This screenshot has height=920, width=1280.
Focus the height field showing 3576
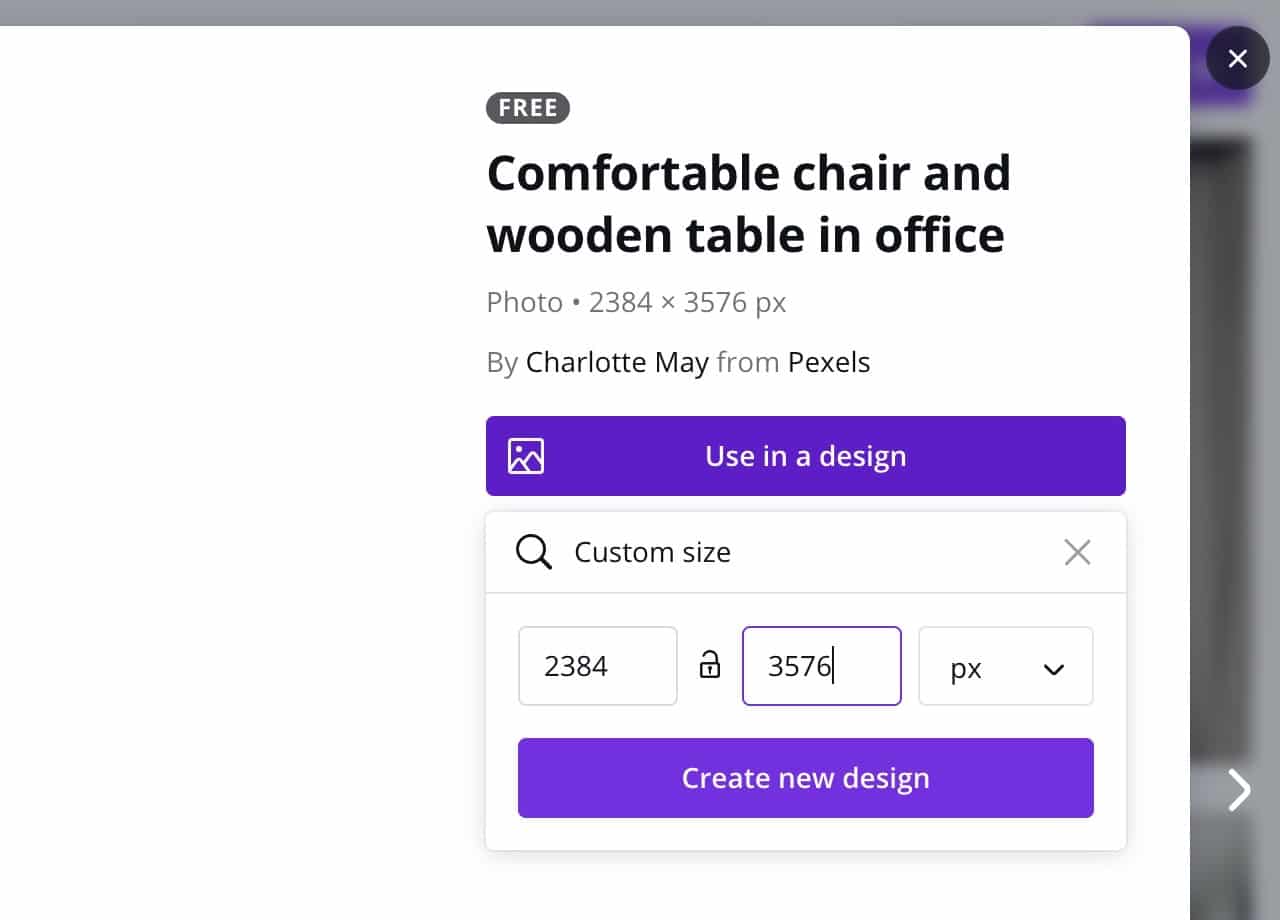822,666
